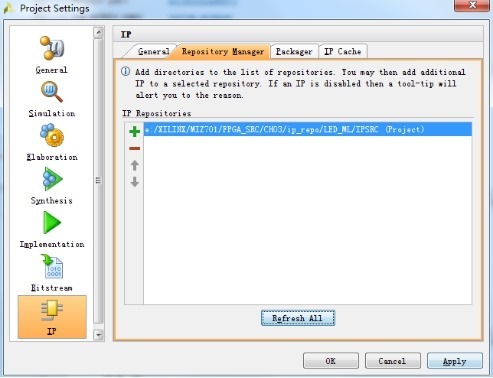Switch to the General tab
493x378 pixels.
pyautogui.click(x=153, y=52)
